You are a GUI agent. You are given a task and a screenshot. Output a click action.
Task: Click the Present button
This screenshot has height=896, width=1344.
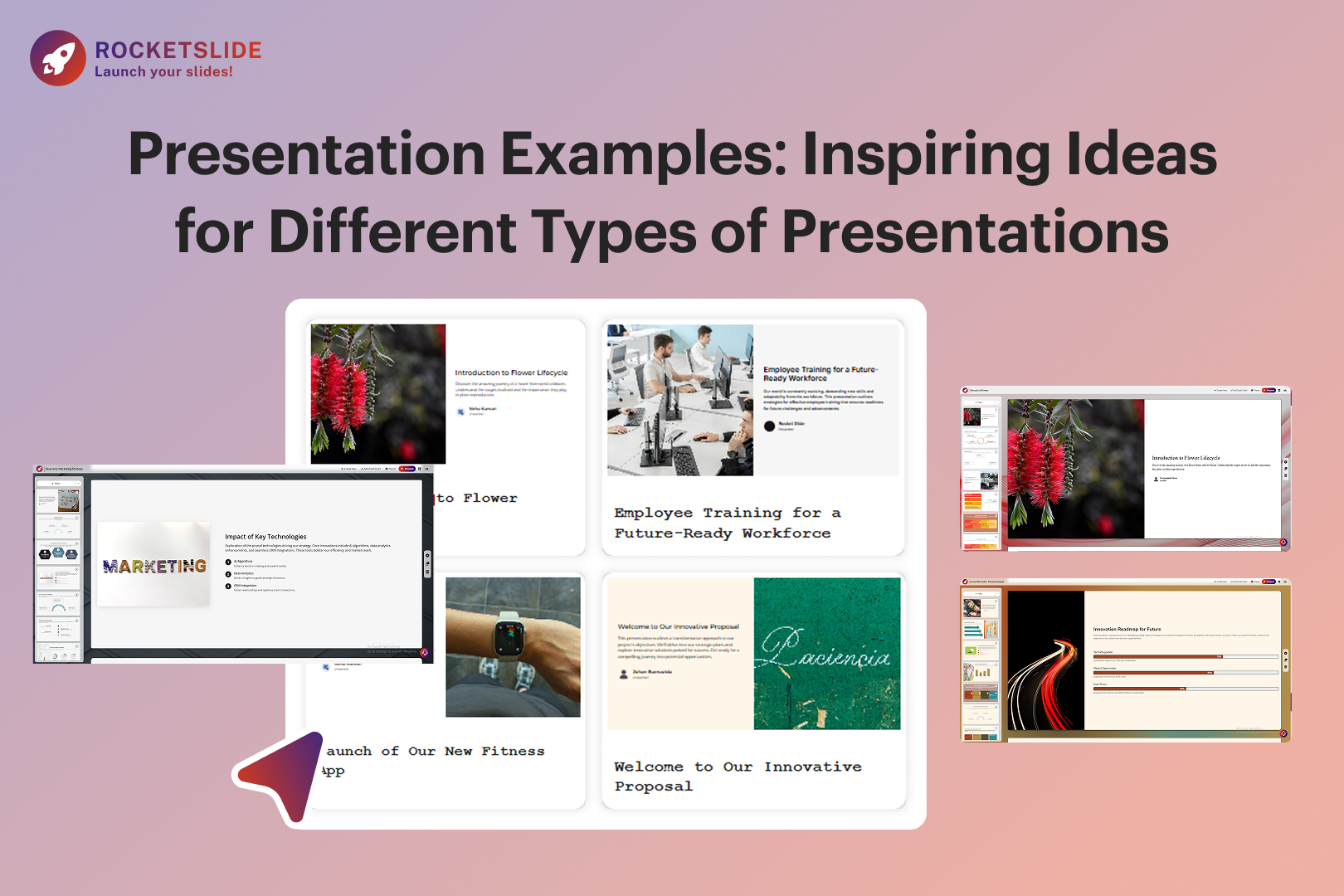406,468
